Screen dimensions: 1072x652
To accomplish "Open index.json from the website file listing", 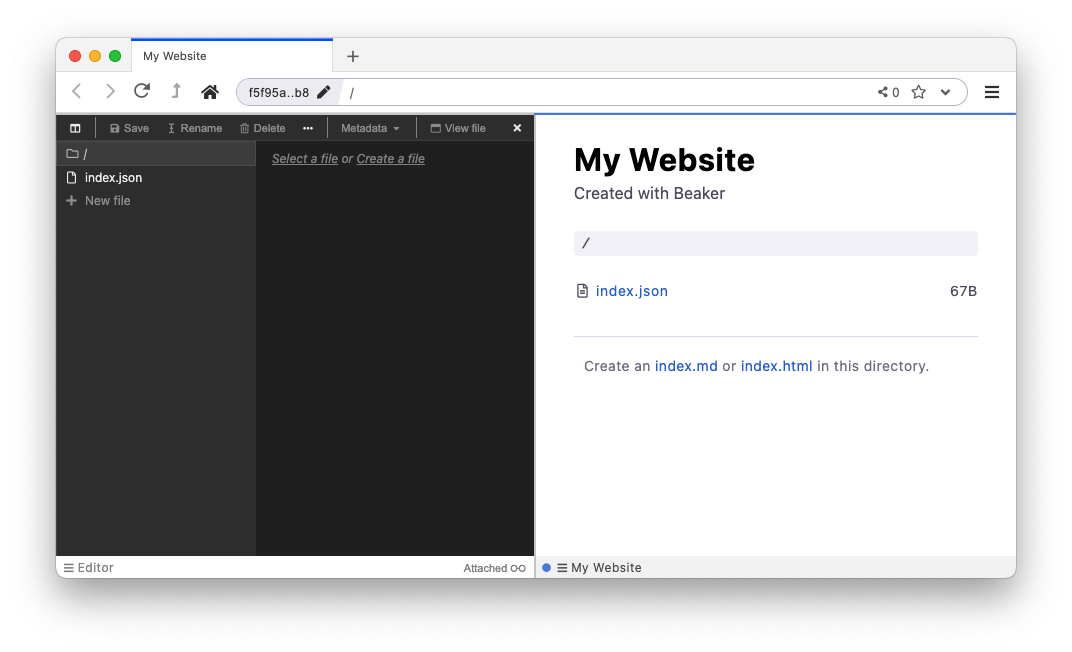I will coord(631,290).
